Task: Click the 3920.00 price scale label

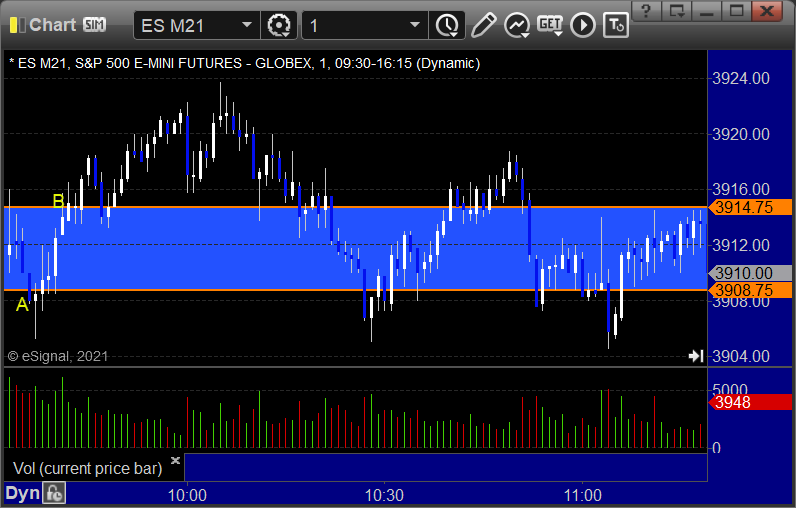Action: pos(741,134)
